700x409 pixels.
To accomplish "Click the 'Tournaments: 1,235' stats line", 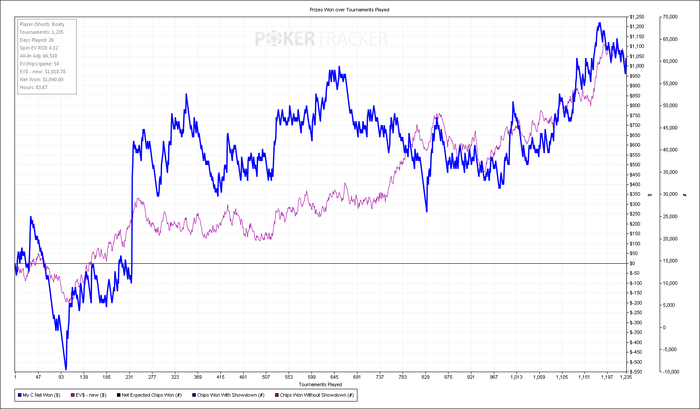I will pyautogui.click(x=42, y=32).
